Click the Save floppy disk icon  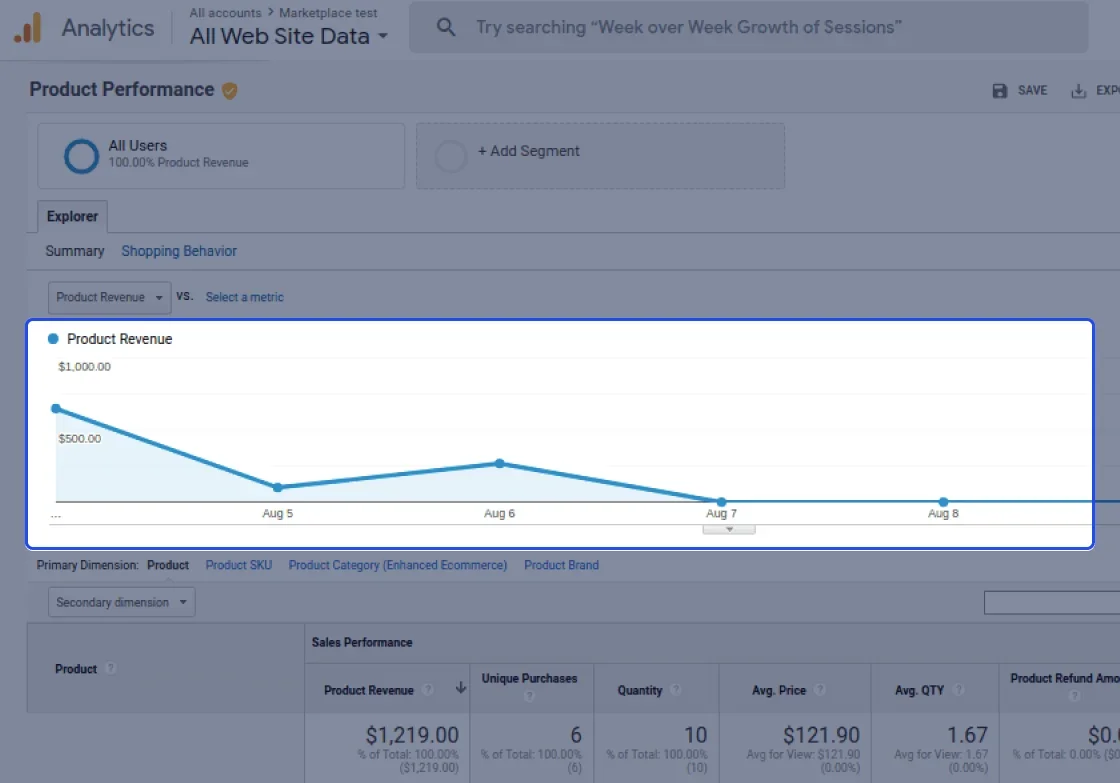tap(999, 91)
